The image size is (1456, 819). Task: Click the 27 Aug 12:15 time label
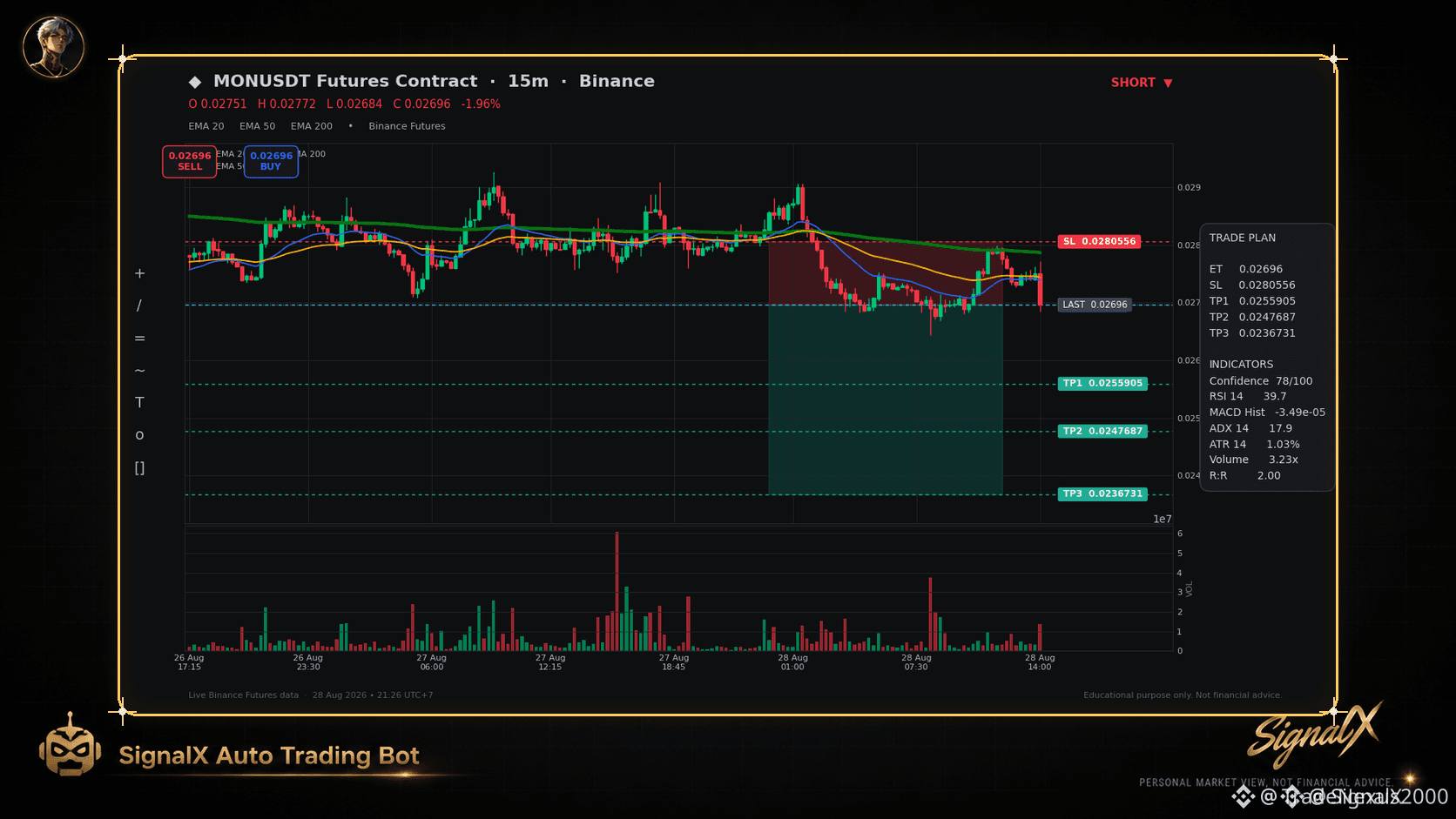coord(550,662)
